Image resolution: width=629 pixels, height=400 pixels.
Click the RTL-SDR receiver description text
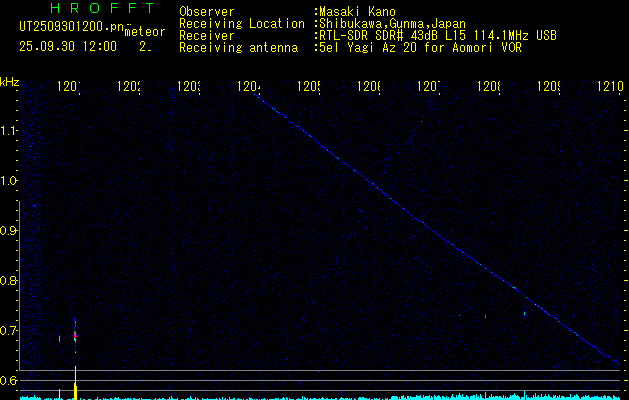pos(438,36)
